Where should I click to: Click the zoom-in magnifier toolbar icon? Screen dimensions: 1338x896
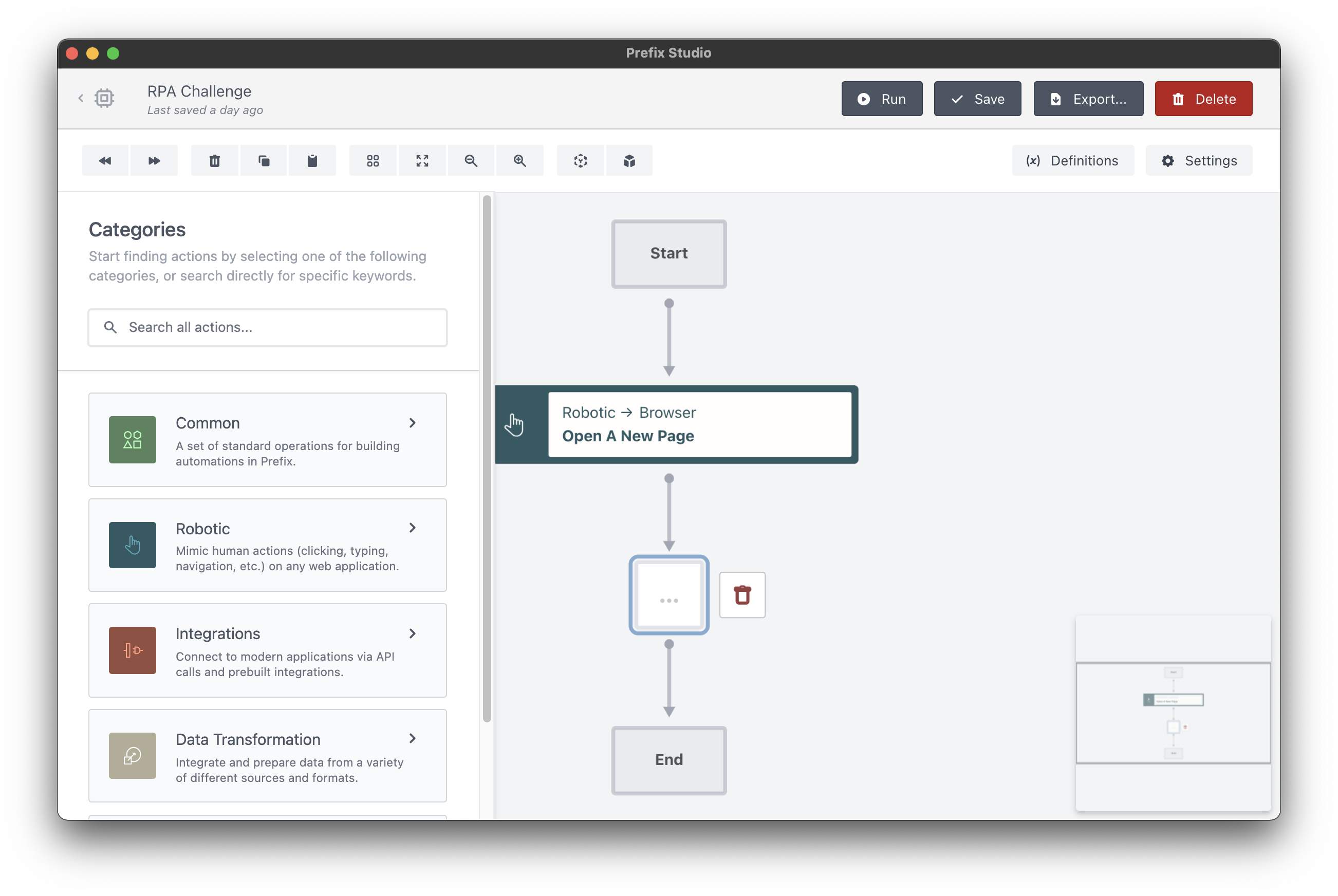point(520,160)
